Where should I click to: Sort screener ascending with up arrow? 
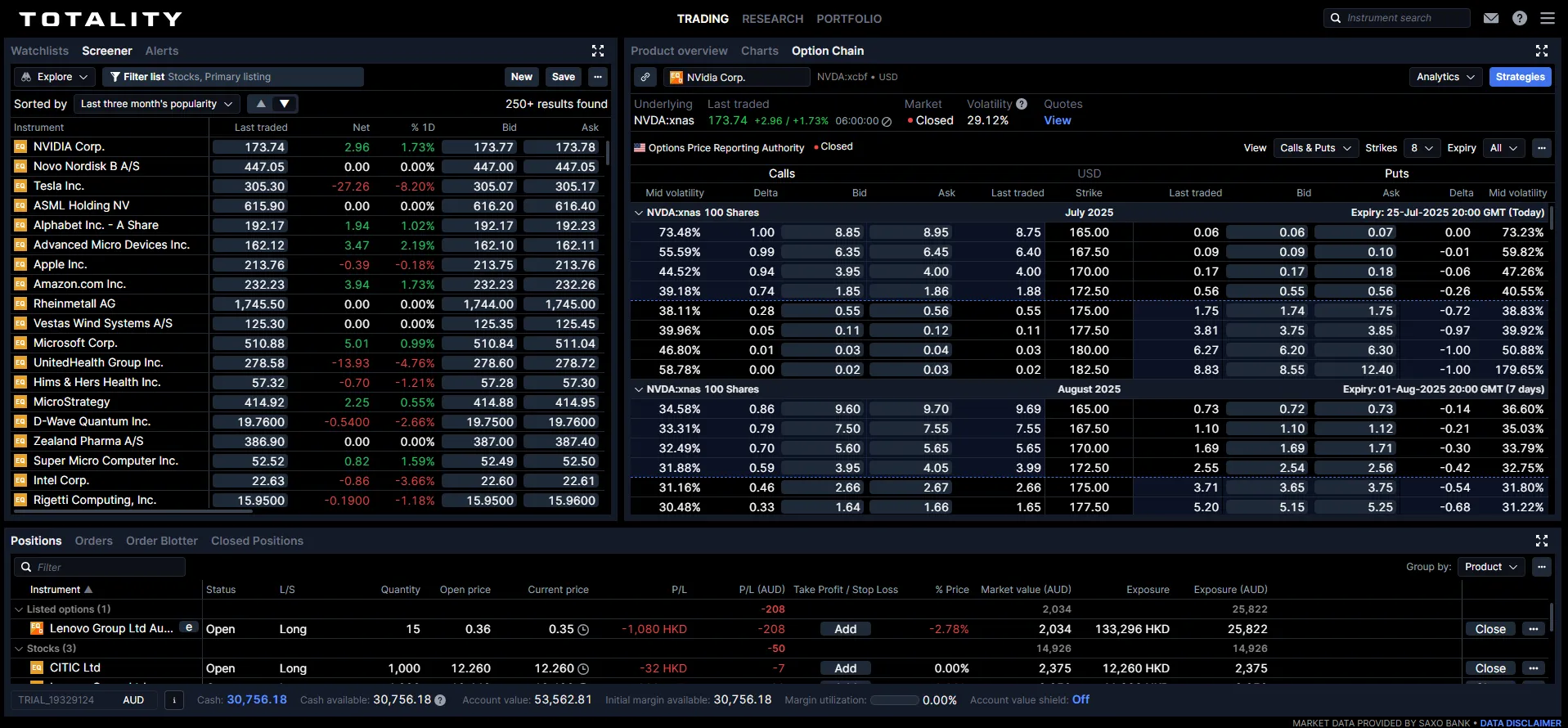pos(261,104)
